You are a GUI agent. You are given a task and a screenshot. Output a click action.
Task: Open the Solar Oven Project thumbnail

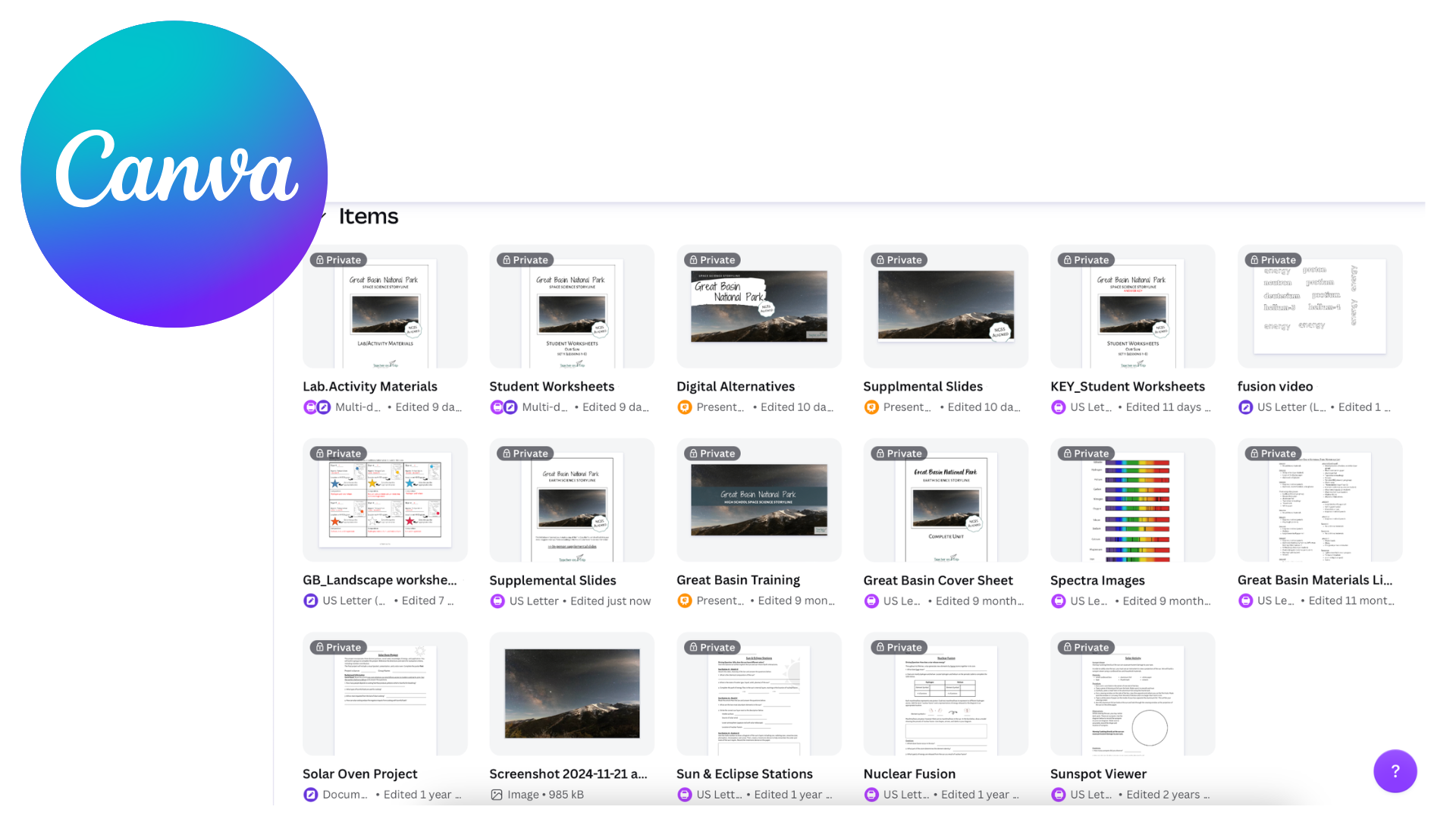tap(385, 694)
